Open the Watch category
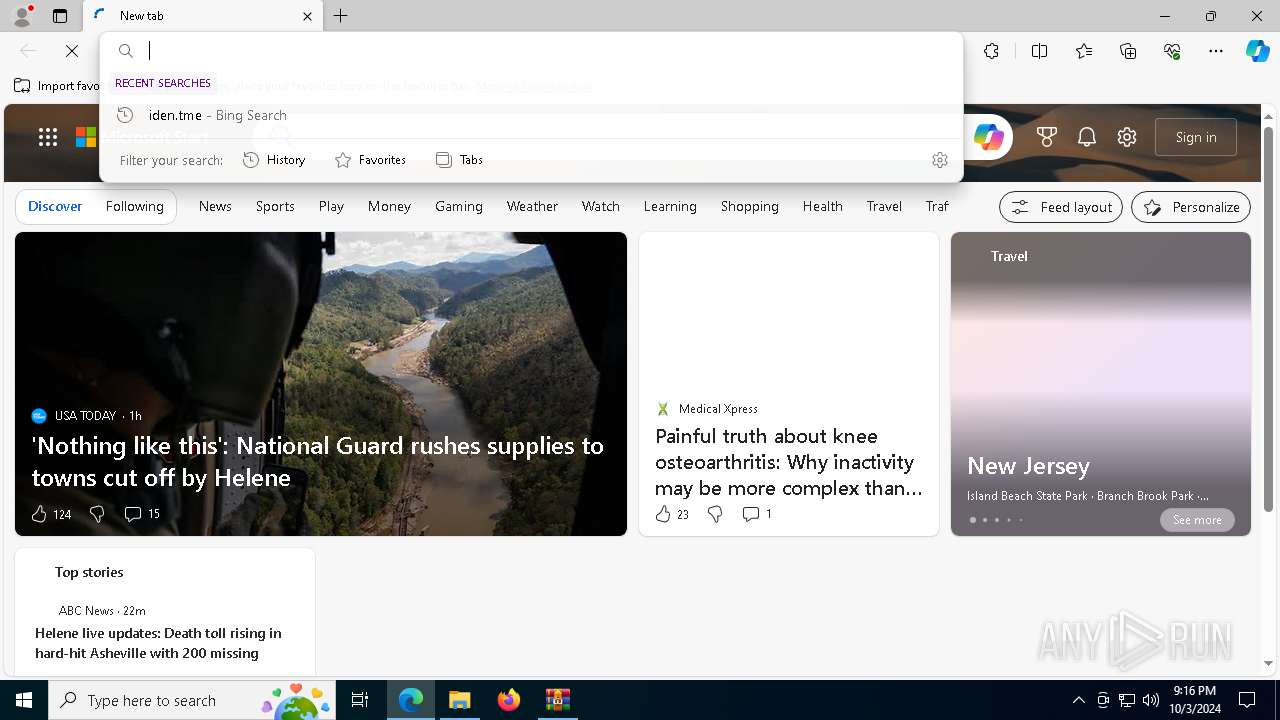This screenshot has width=1280, height=720. (x=601, y=206)
